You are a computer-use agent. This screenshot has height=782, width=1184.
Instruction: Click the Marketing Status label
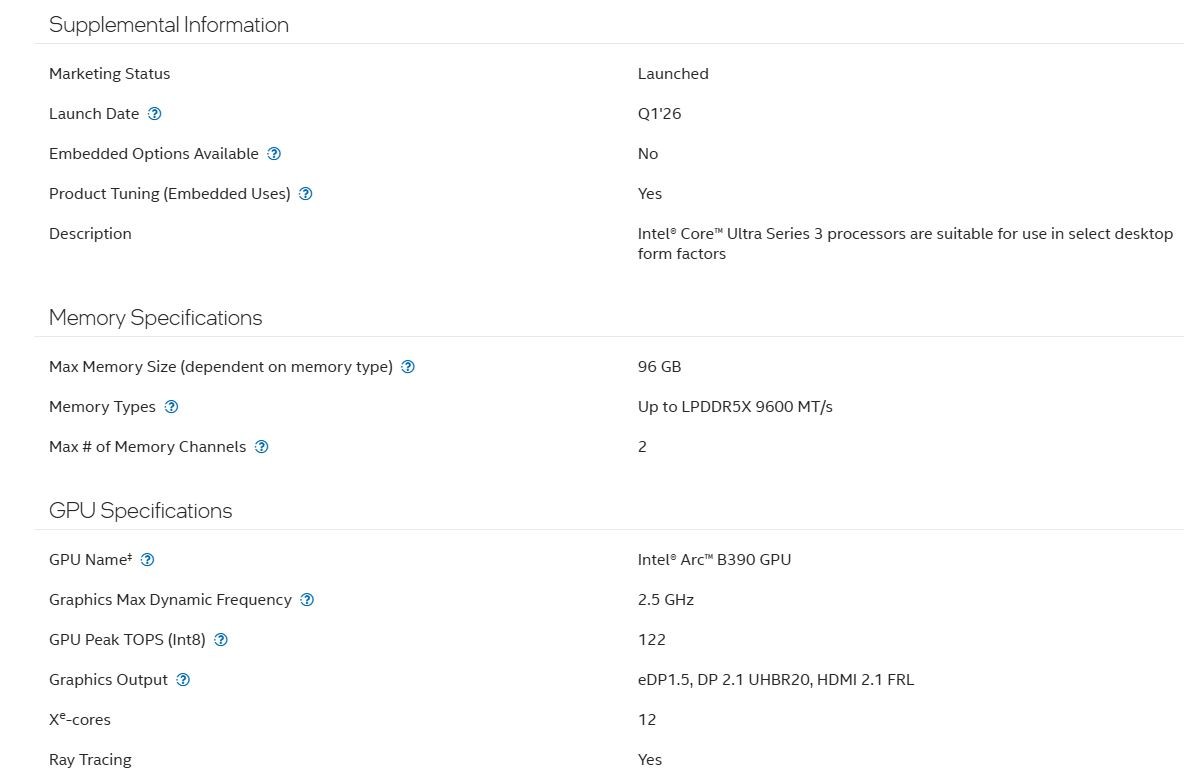[109, 74]
